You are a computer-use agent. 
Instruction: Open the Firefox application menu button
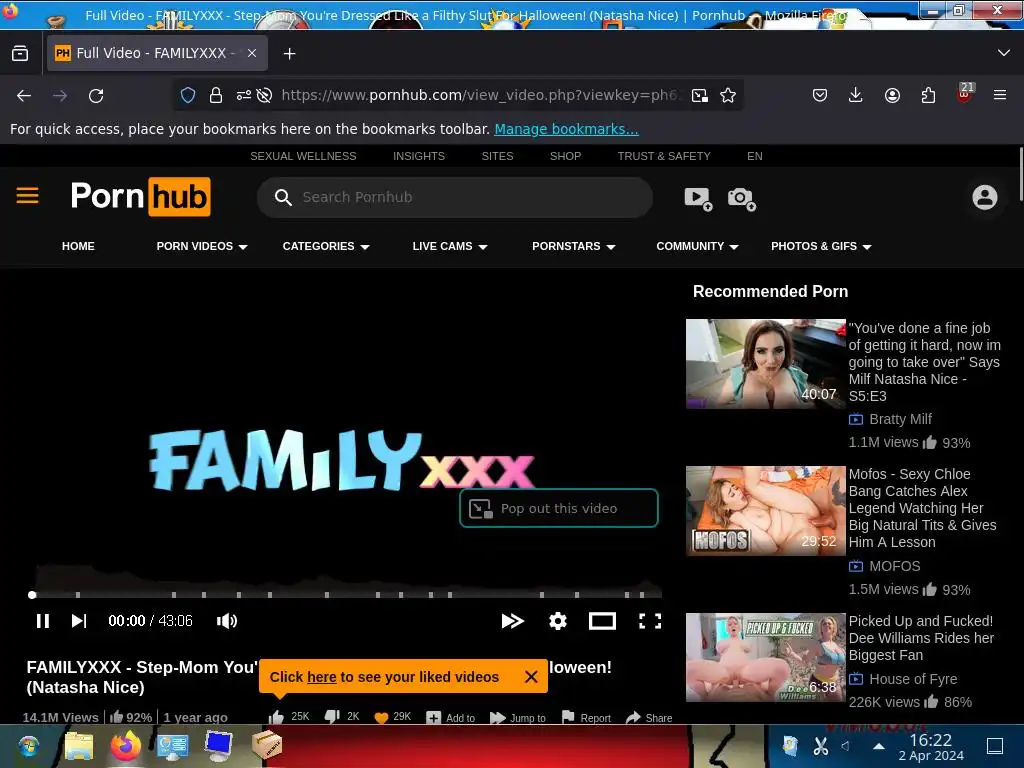pos(1000,95)
